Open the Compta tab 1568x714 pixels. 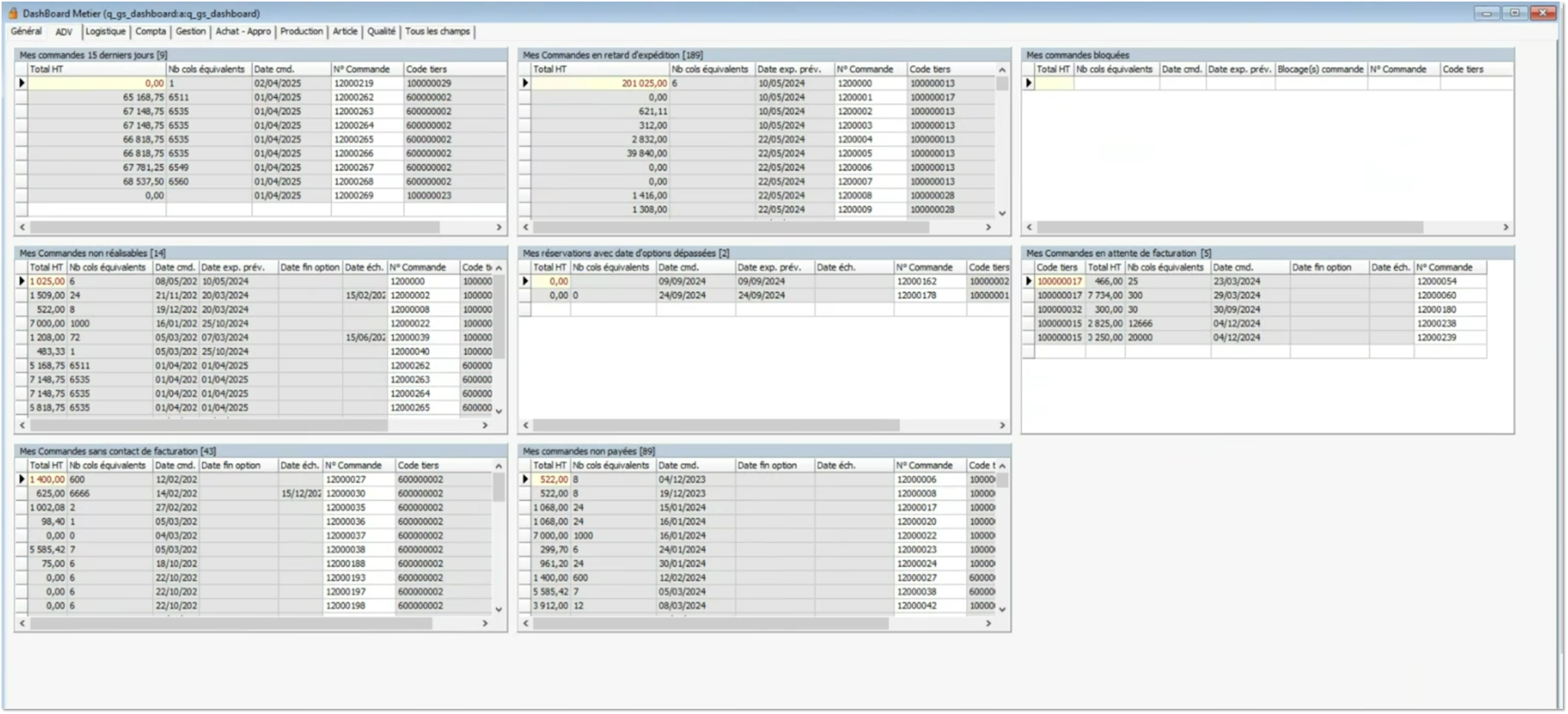click(x=150, y=31)
